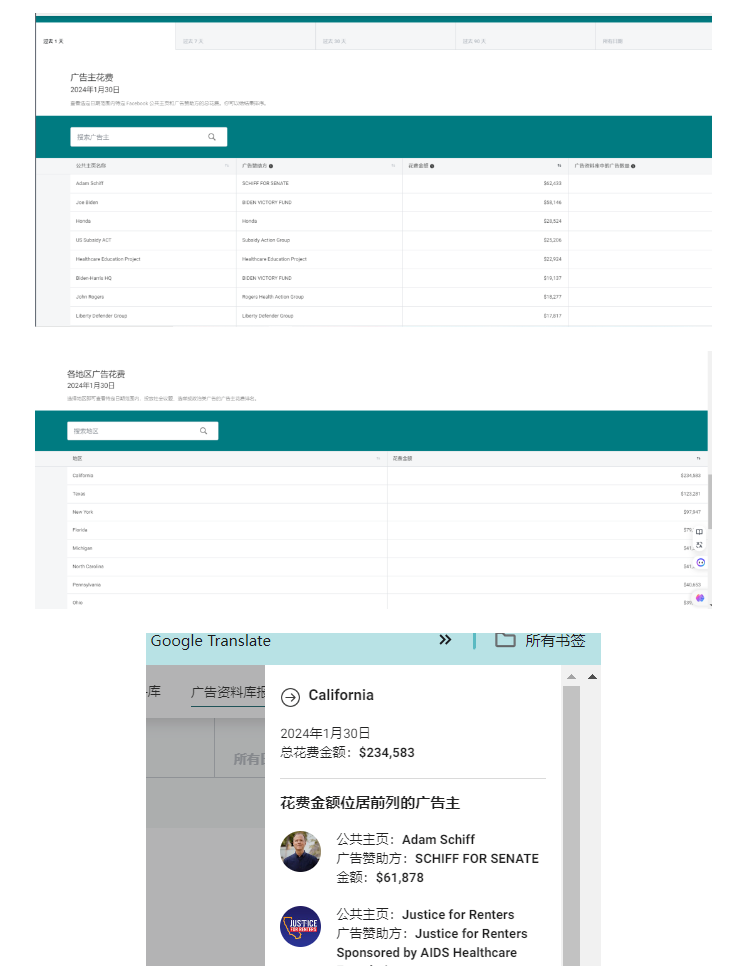Click the 总花费金额 $234,583 line in panel
Screen dimensions: 733x966
click(347, 752)
